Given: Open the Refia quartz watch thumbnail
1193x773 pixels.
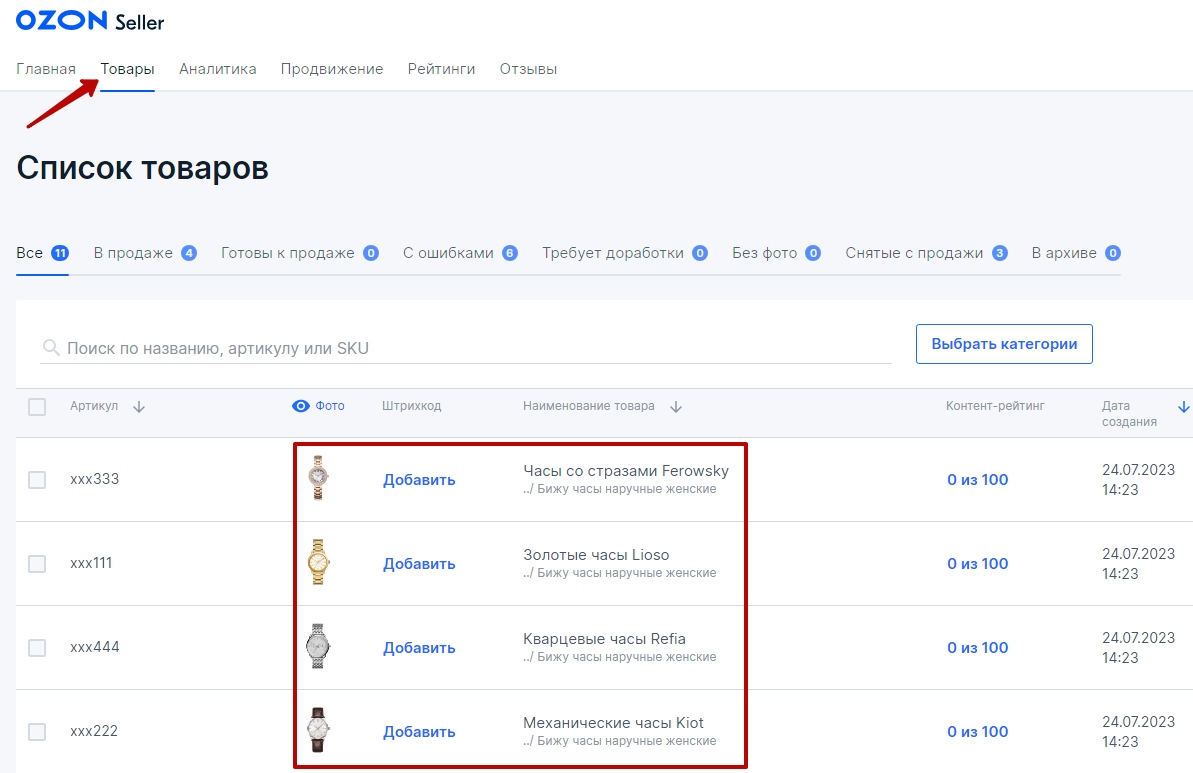Looking at the screenshot, I should click(318, 646).
